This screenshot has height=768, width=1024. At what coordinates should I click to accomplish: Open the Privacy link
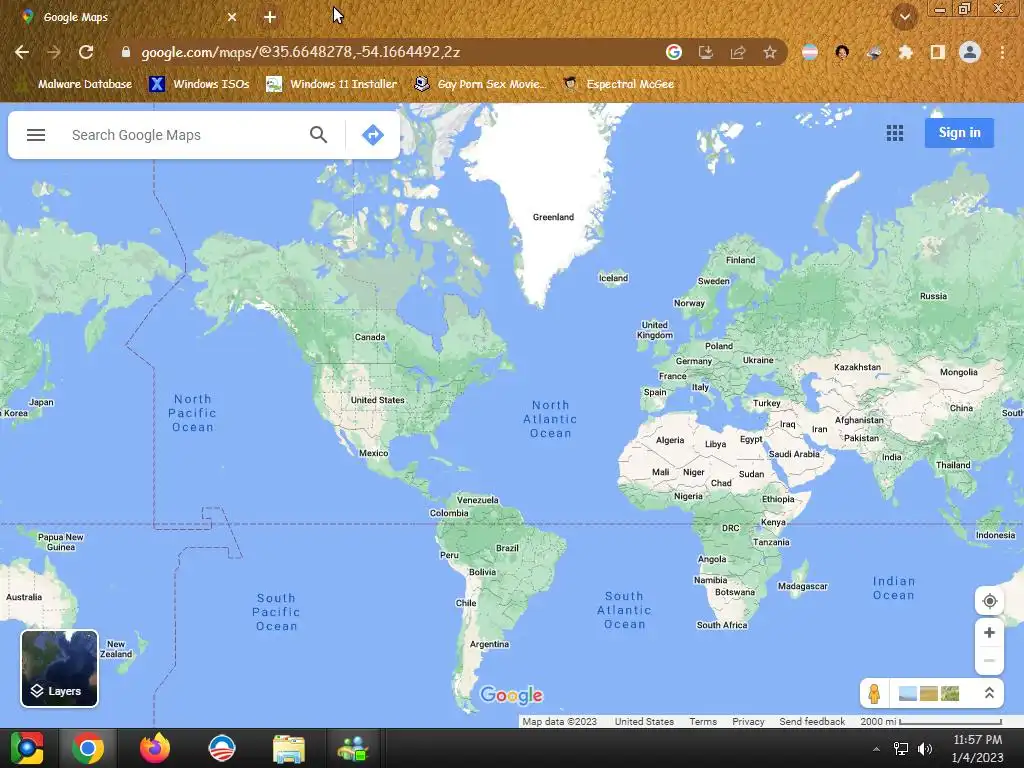click(748, 722)
